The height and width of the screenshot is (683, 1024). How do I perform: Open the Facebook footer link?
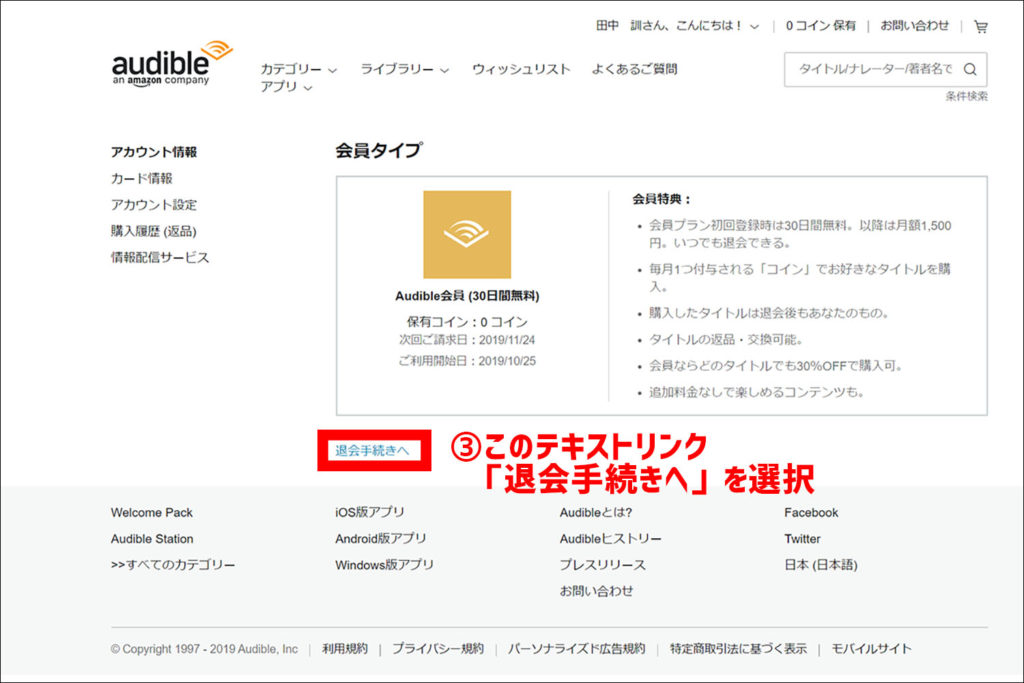[x=811, y=513]
